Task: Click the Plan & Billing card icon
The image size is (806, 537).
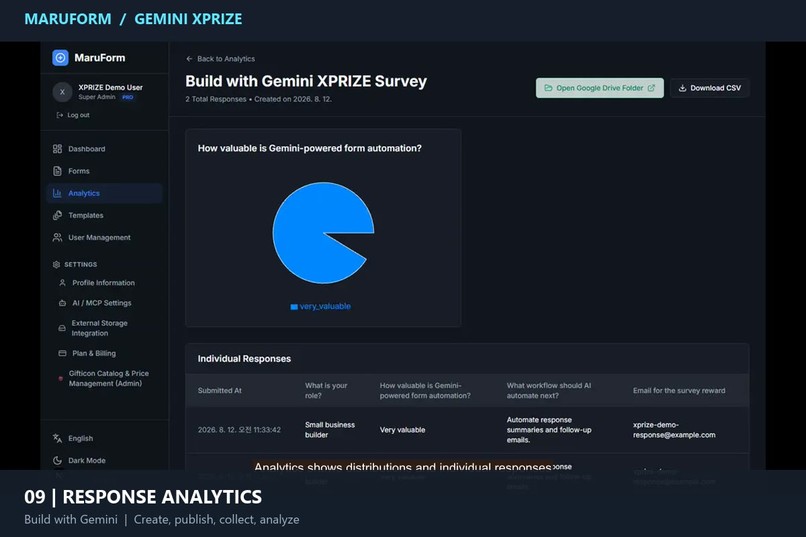Action: click(62, 353)
